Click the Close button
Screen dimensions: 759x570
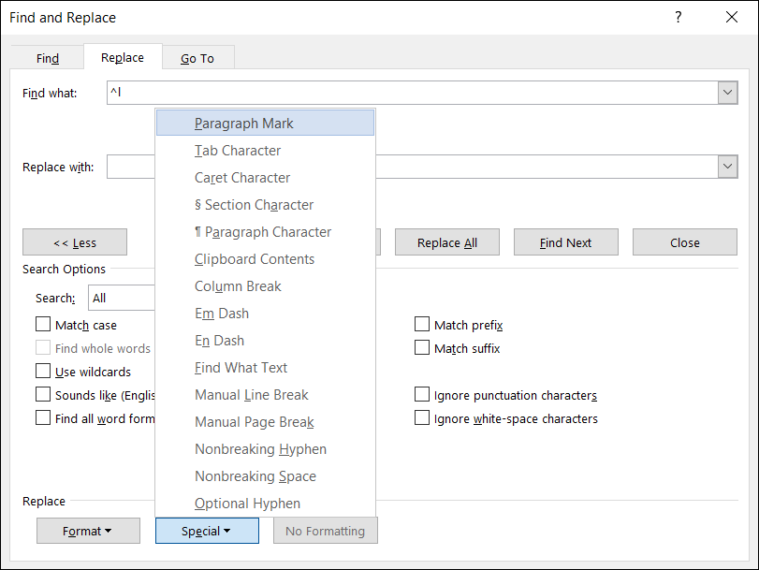685,242
